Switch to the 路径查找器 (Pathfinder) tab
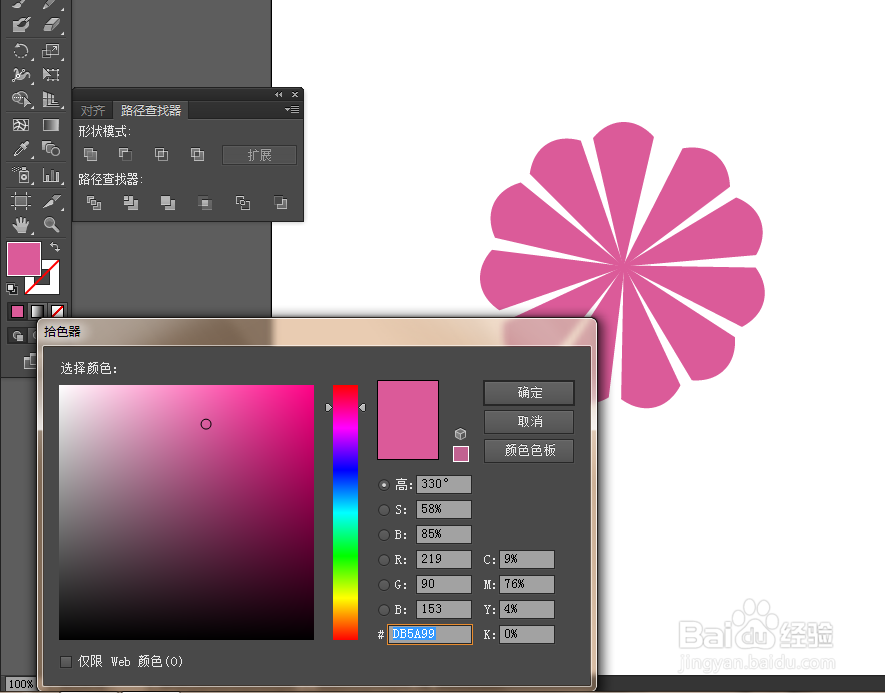 click(x=151, y=111)
